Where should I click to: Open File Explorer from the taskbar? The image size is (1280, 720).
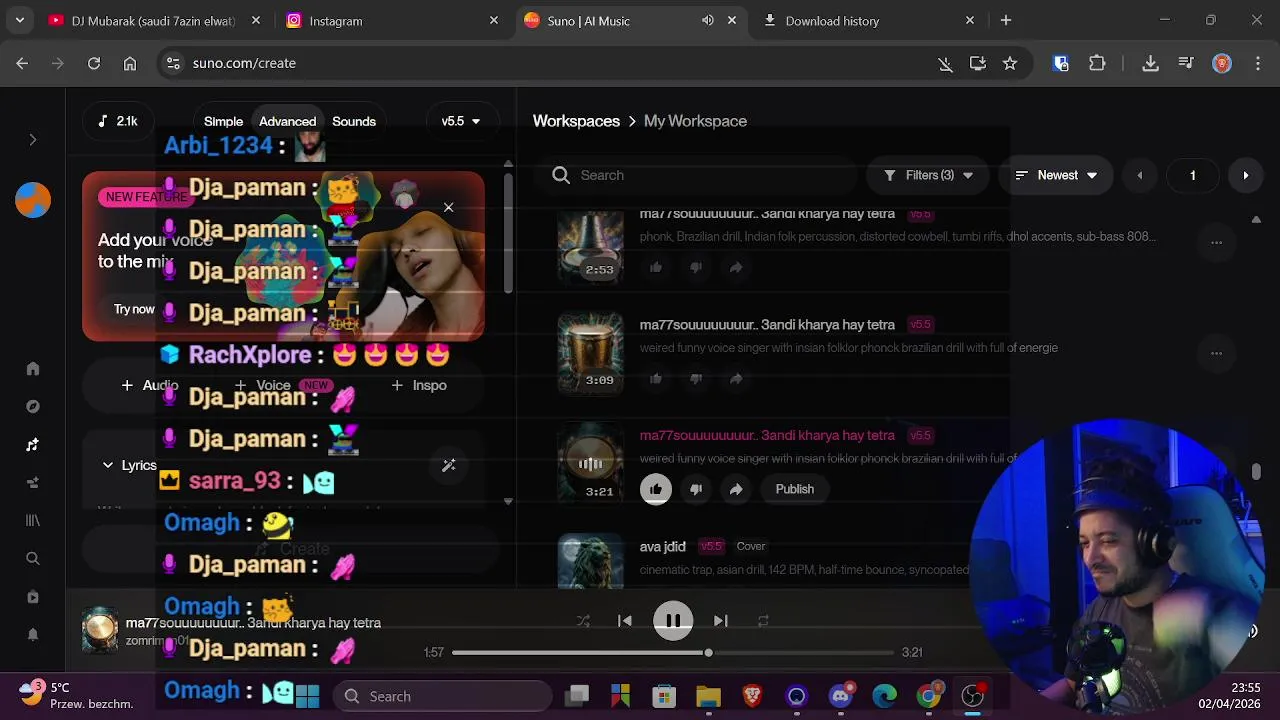tap(708, 696)
